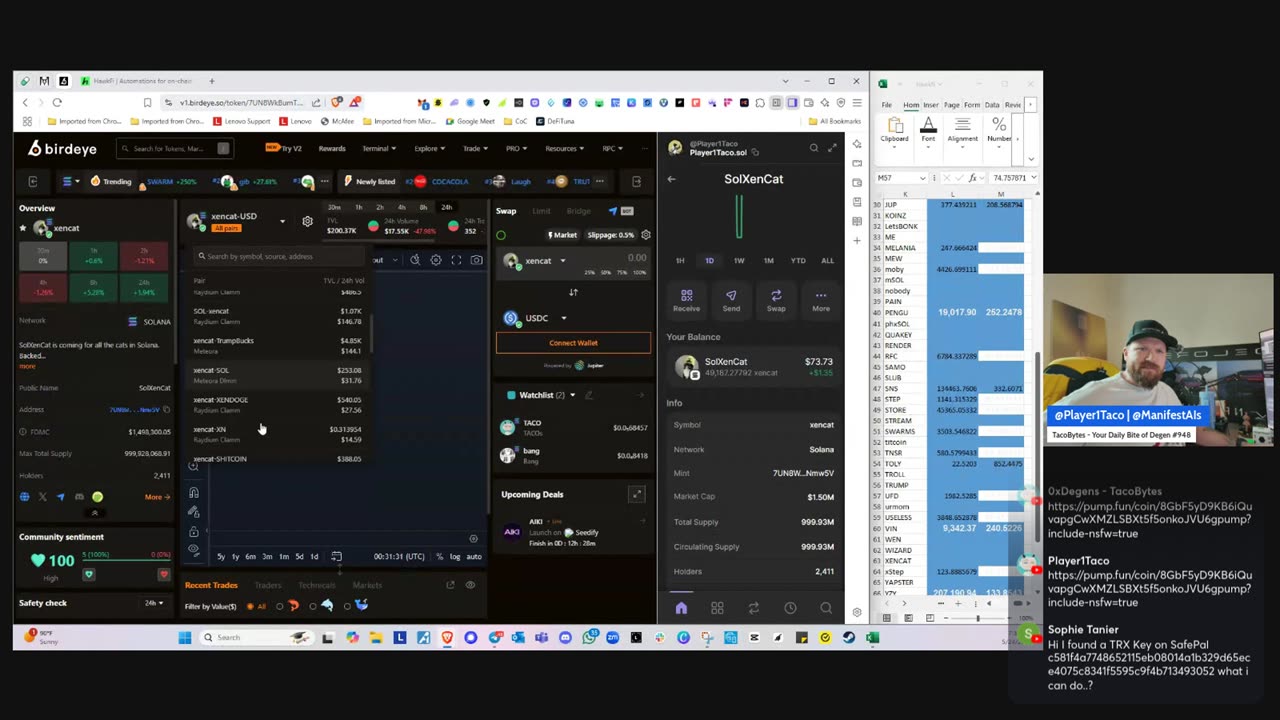Open More actions in wallet panel
Screen dimensions: 1280x720
tap(821, 300)
